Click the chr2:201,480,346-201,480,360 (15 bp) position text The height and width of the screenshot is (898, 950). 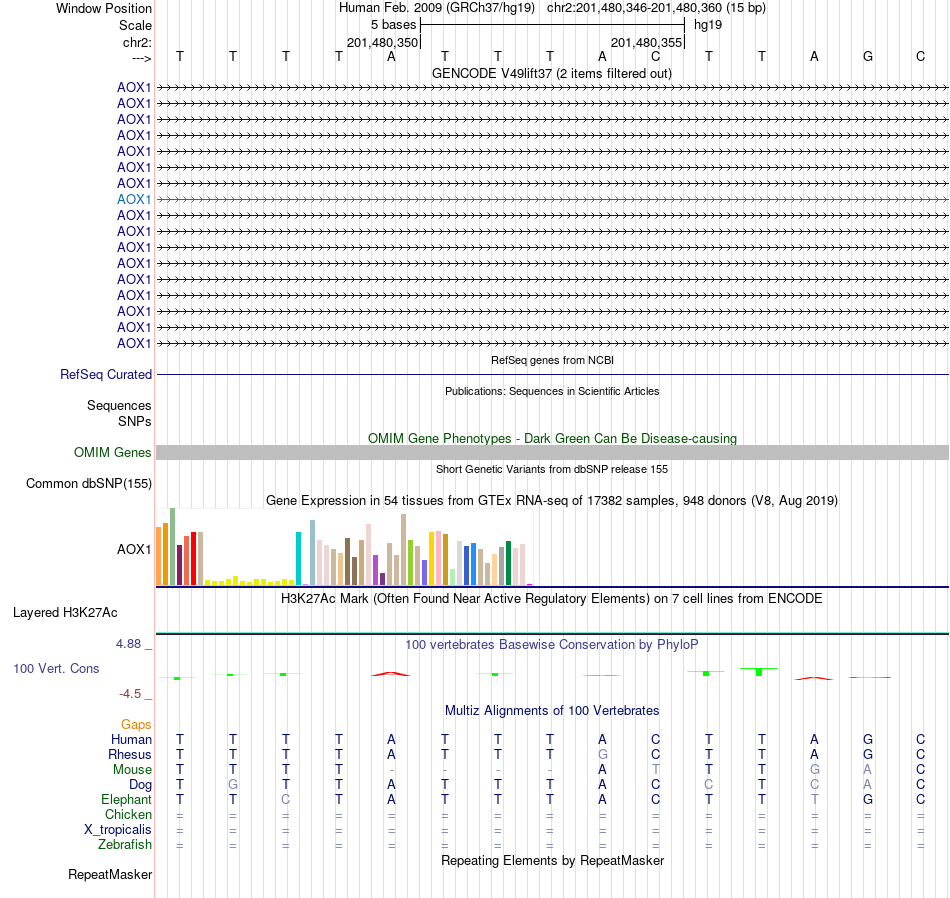(x=656, y=8)
